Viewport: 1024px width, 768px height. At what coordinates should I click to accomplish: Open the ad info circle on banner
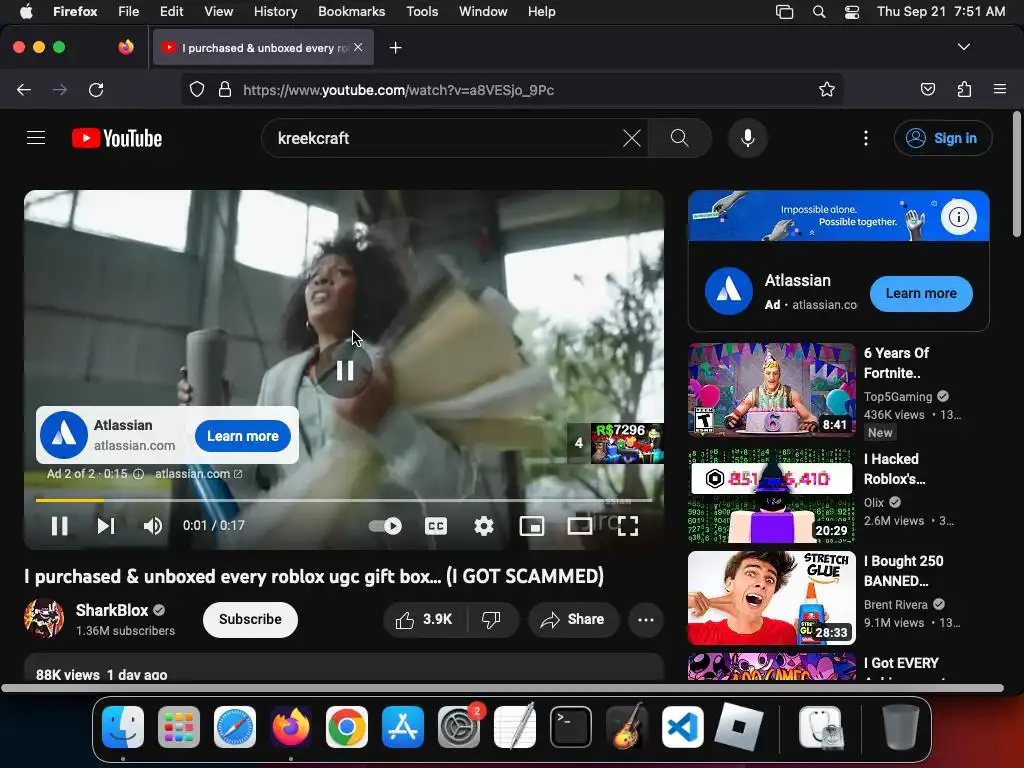click(959, 217)
